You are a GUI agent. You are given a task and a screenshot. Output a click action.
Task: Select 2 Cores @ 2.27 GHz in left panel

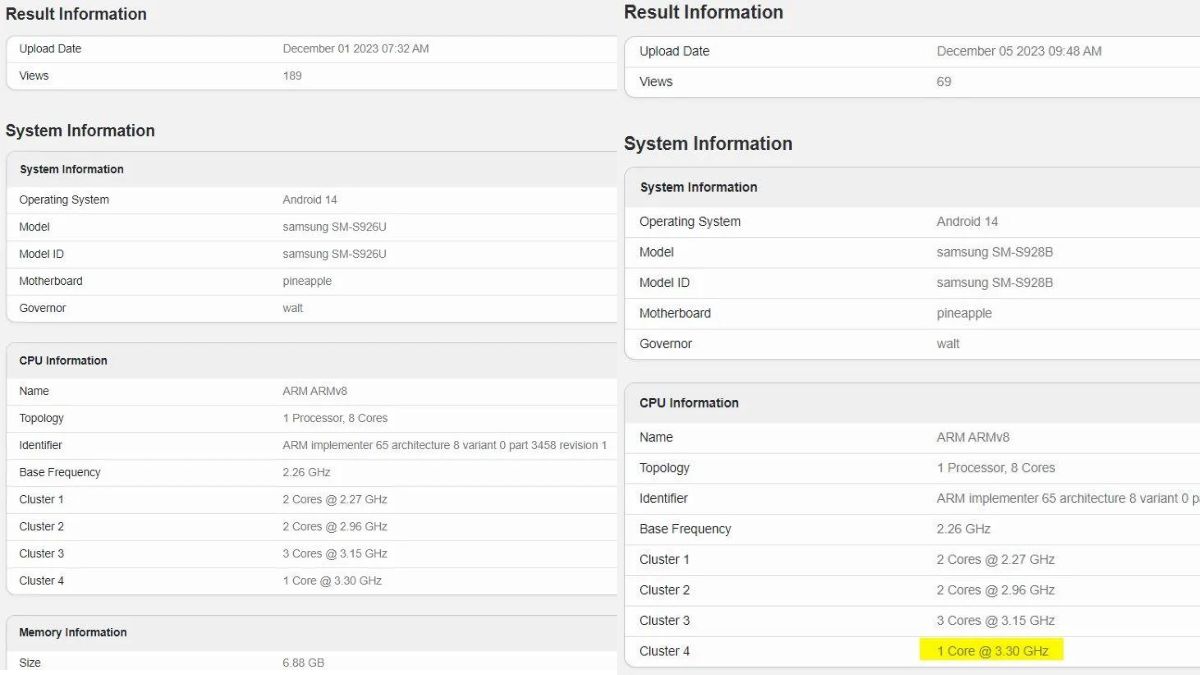click(x=335, y=499)
